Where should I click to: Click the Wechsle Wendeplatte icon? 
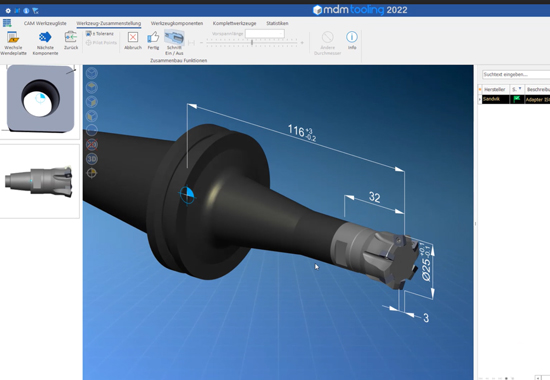(x=13, y=37)
